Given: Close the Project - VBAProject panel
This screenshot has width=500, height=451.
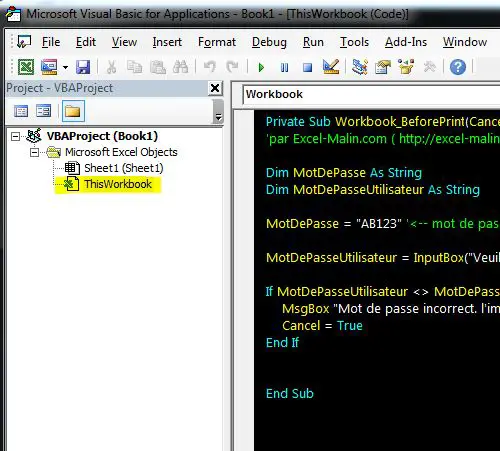Looking at the screenshot, I should point(215,88).
